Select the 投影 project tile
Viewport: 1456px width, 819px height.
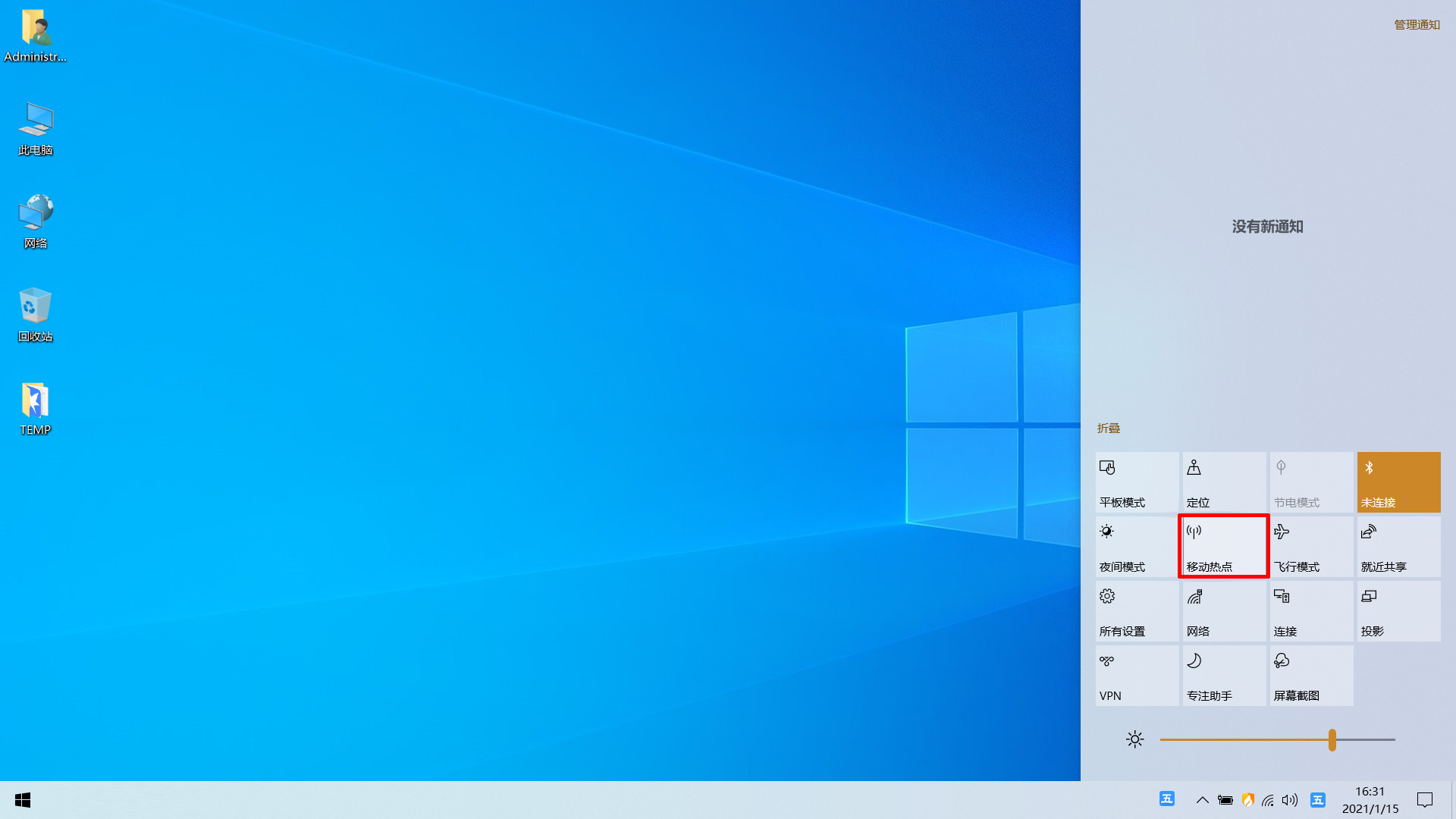1398,610
